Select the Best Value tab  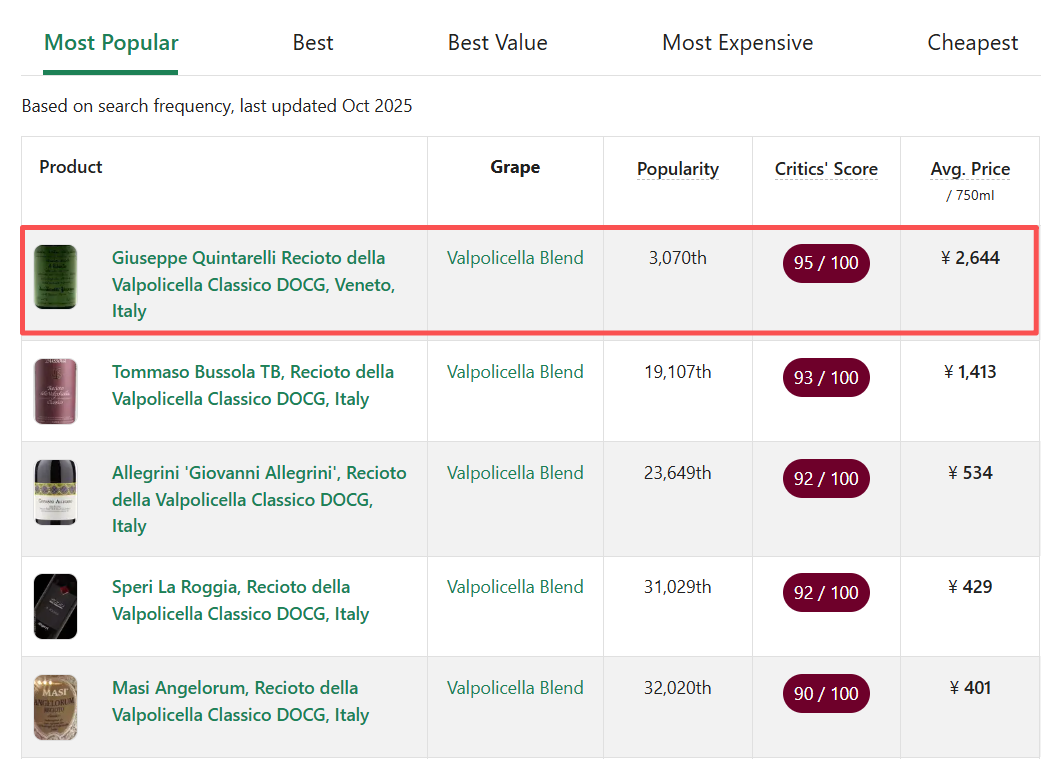coord(497,43)
